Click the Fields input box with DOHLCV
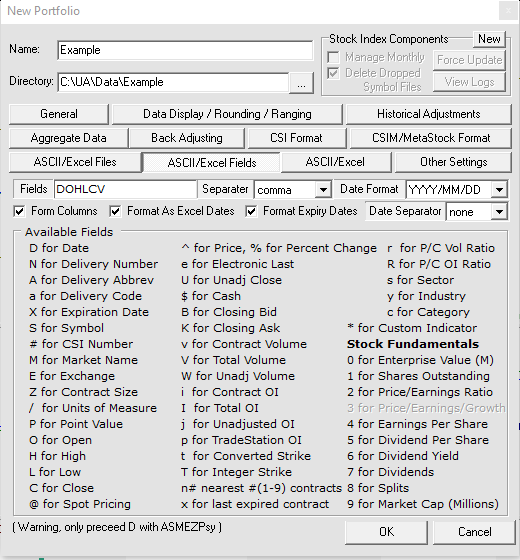Viewport: 520px width, 560px height. click(x=125, y=189)
